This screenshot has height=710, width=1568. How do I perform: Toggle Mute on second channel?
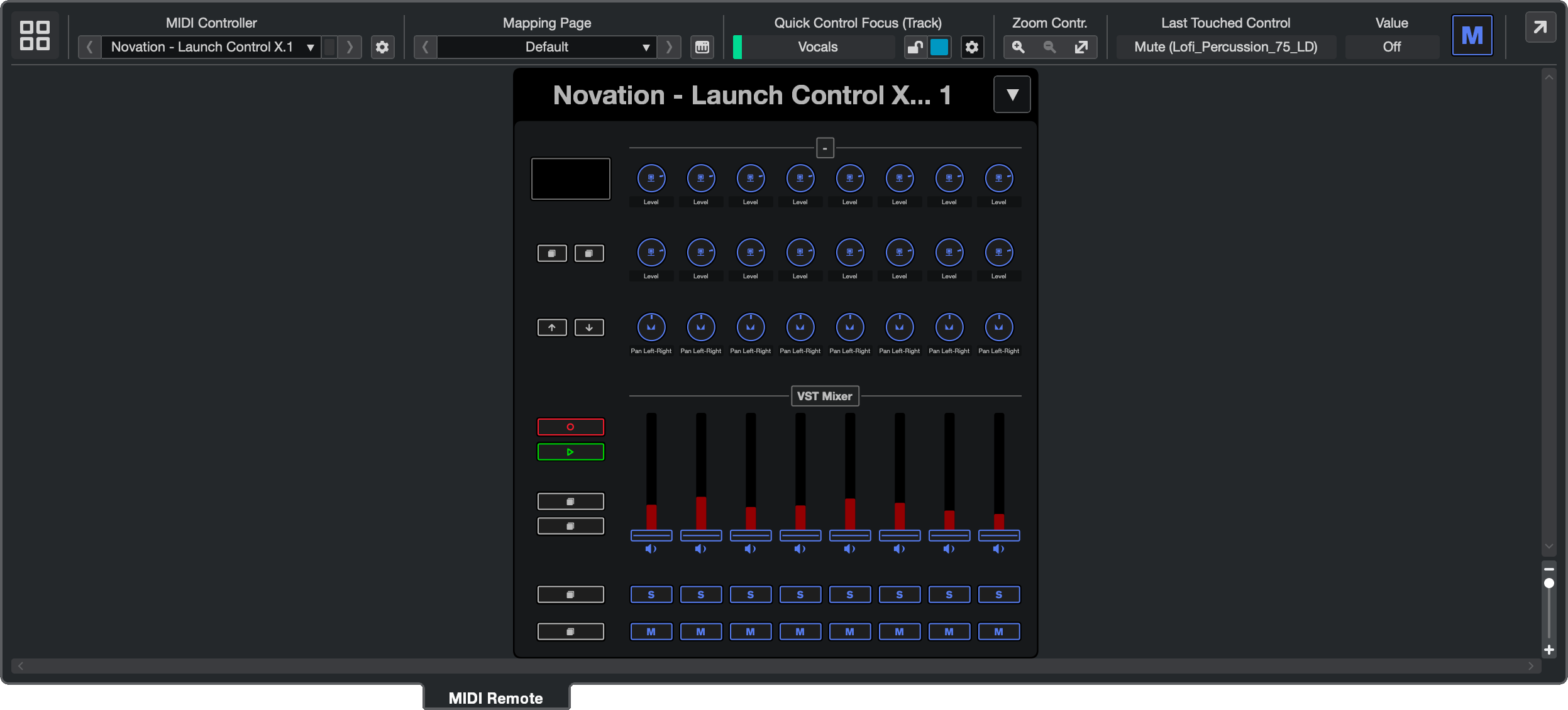pos(701,631)
